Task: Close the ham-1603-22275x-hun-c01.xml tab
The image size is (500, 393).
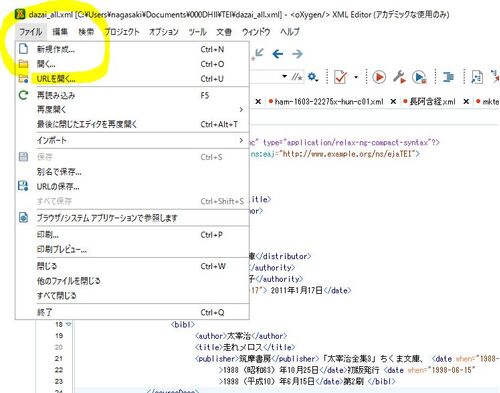Action: pos(393,101)
